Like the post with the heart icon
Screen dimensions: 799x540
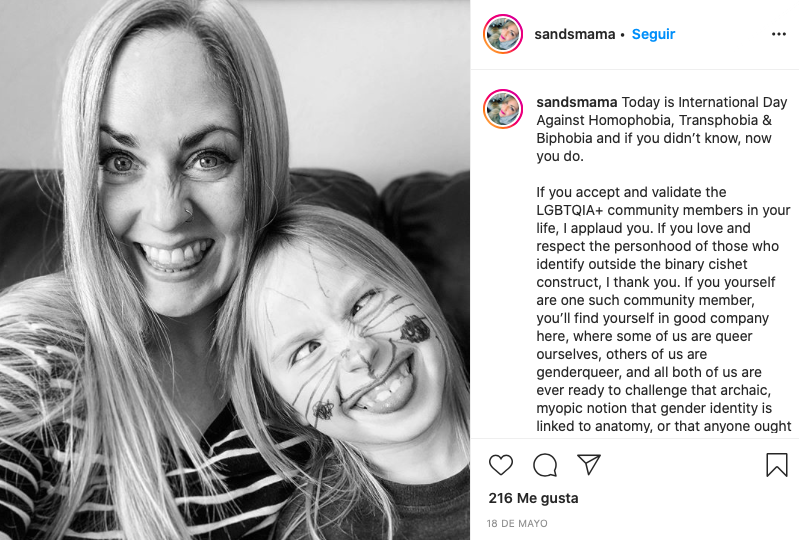click(500, 465)
